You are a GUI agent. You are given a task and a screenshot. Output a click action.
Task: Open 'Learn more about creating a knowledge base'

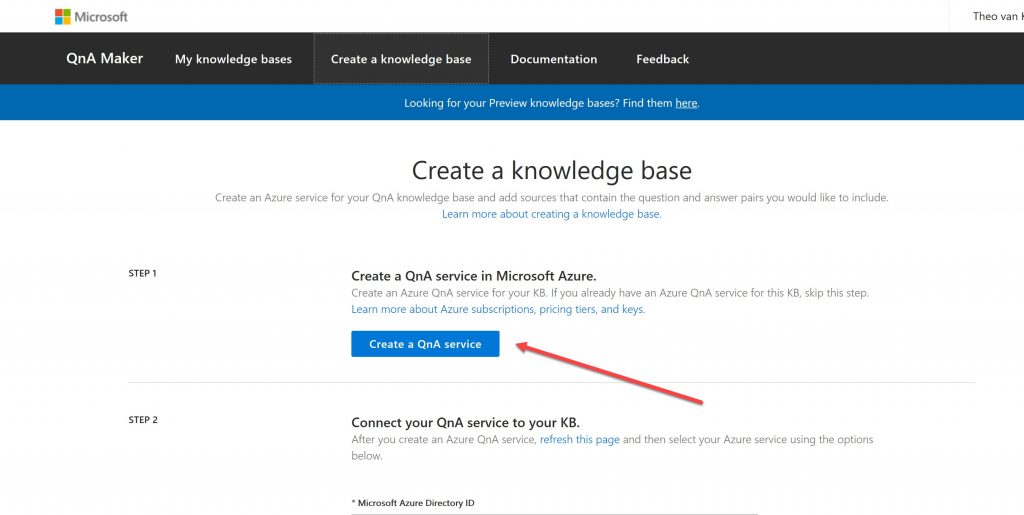(x=551, y=214)
